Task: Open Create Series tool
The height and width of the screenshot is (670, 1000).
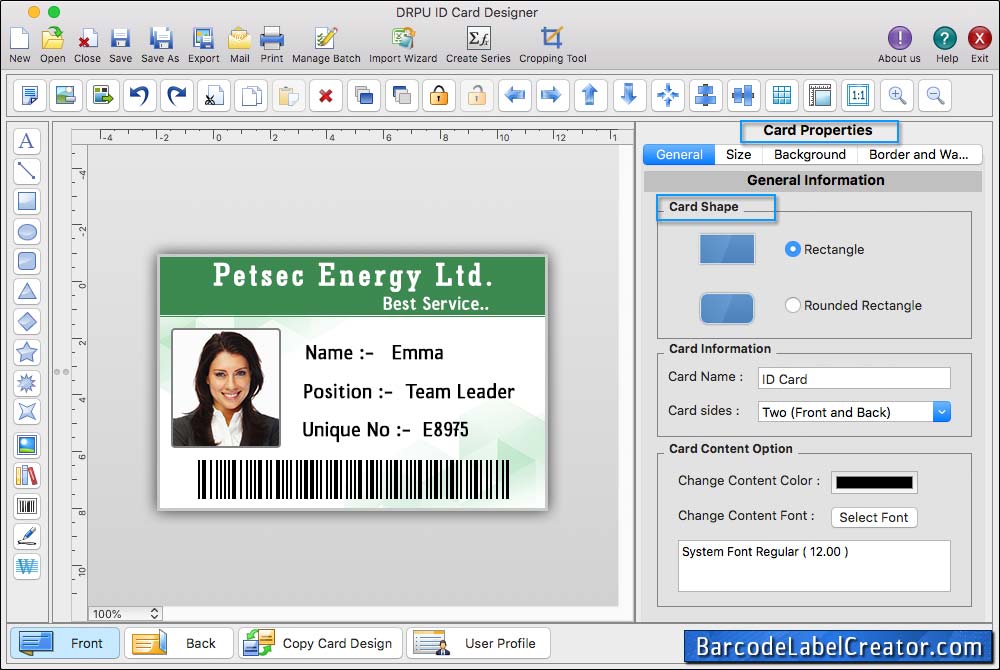Action: (x=478, y=45)
